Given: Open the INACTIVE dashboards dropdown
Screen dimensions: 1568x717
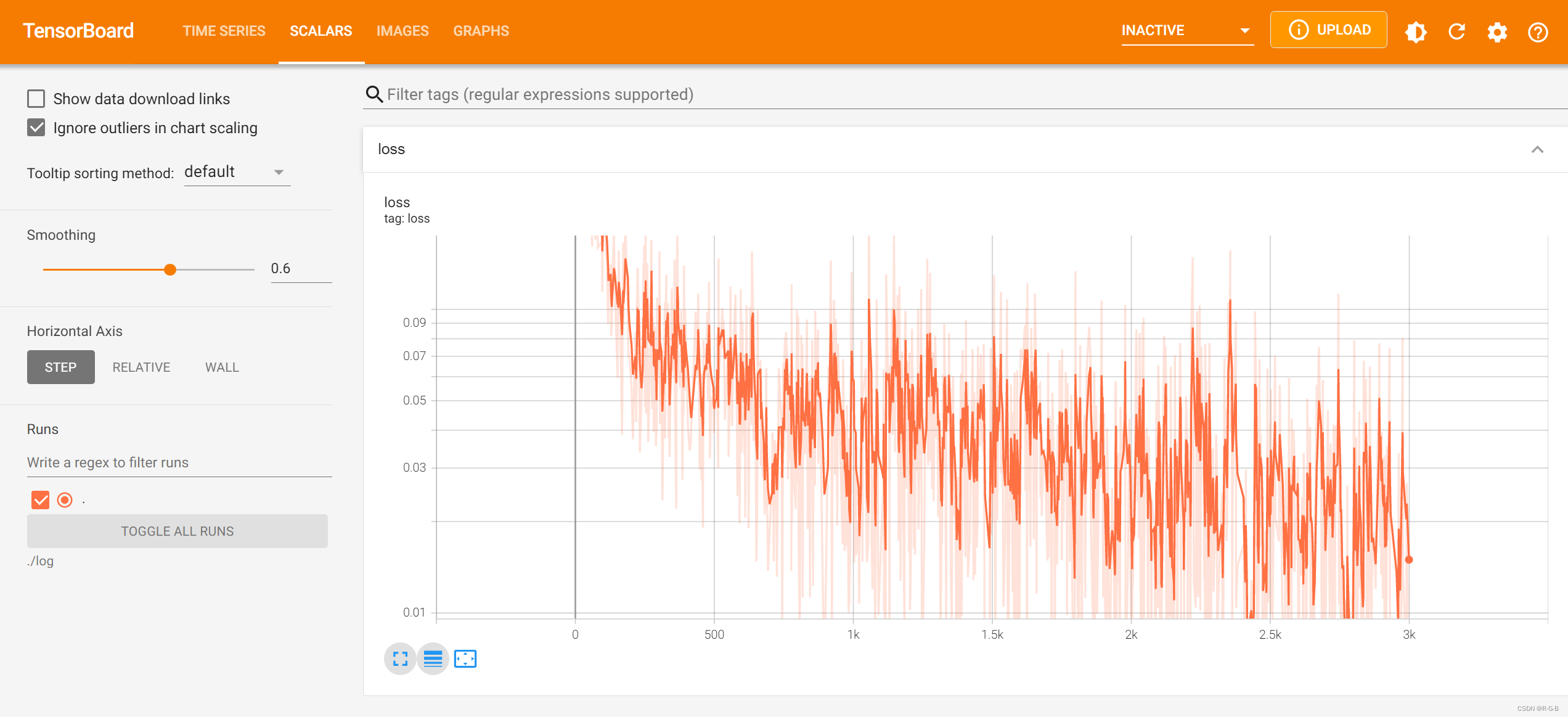Looking at the screenshot, I should (x=1186, y=31).
